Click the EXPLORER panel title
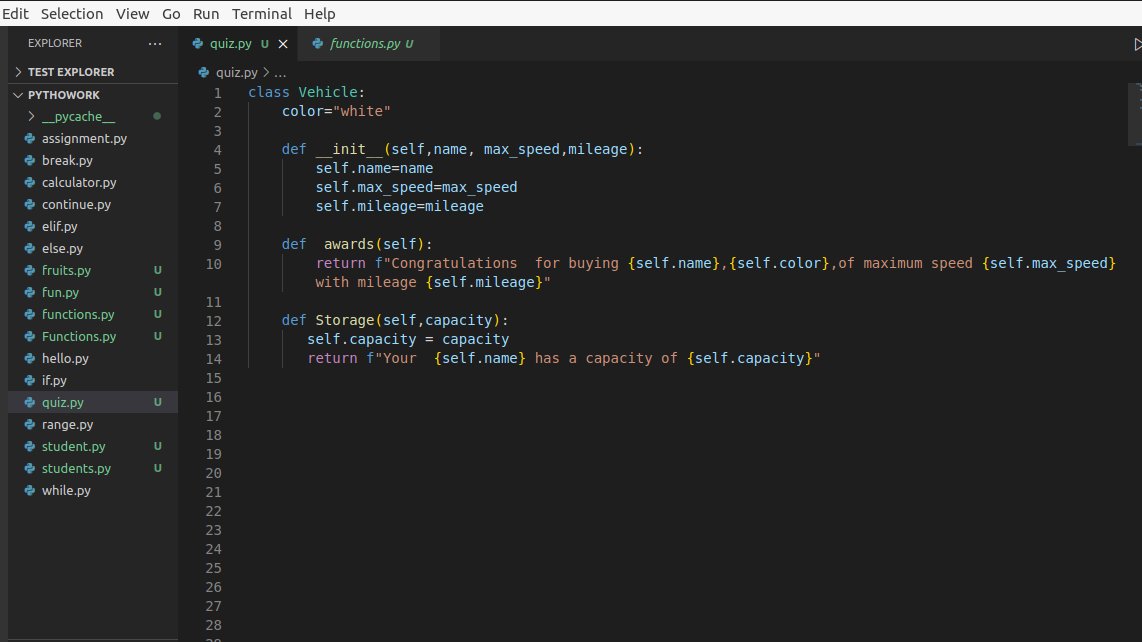The image size is (1142, 642). point(55,43)
